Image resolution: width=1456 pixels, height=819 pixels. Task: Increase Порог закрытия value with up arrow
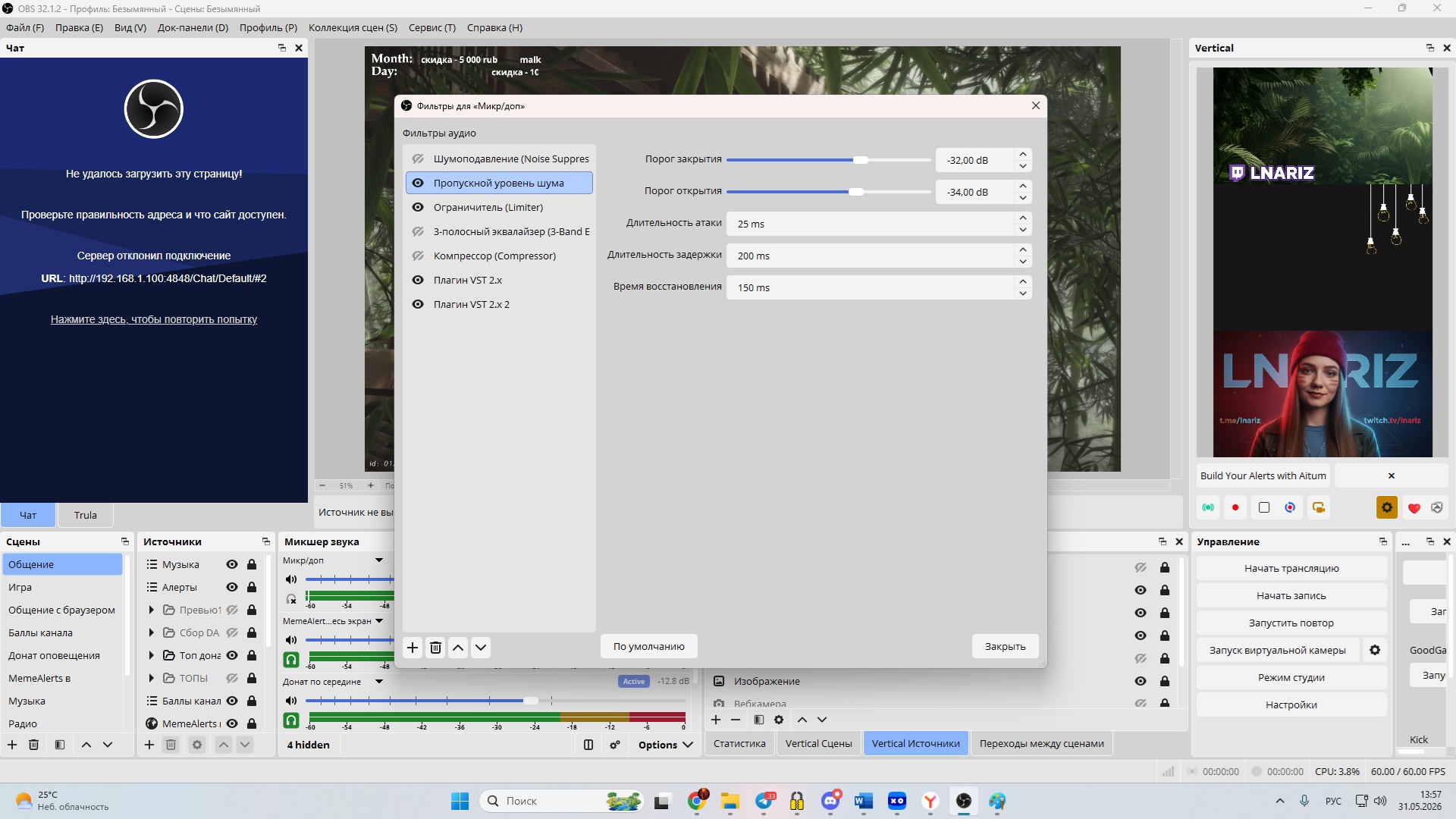pyautogui.click(x=1022, y=154)
